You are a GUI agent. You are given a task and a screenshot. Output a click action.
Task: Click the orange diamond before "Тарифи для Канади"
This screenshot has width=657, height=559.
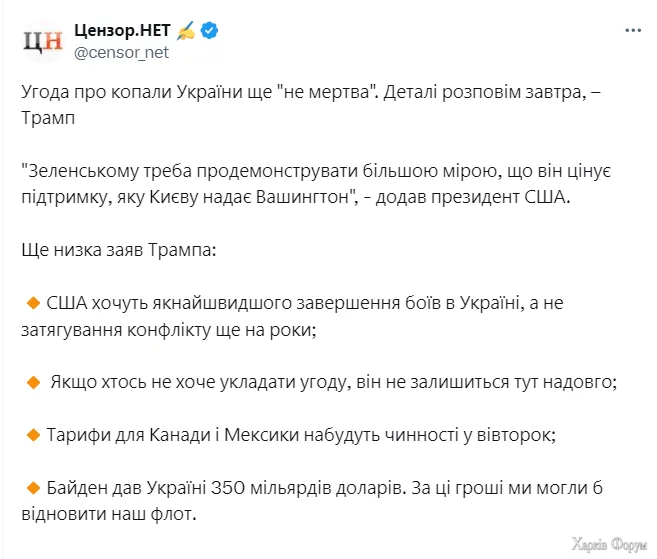[x=32, y=435]
